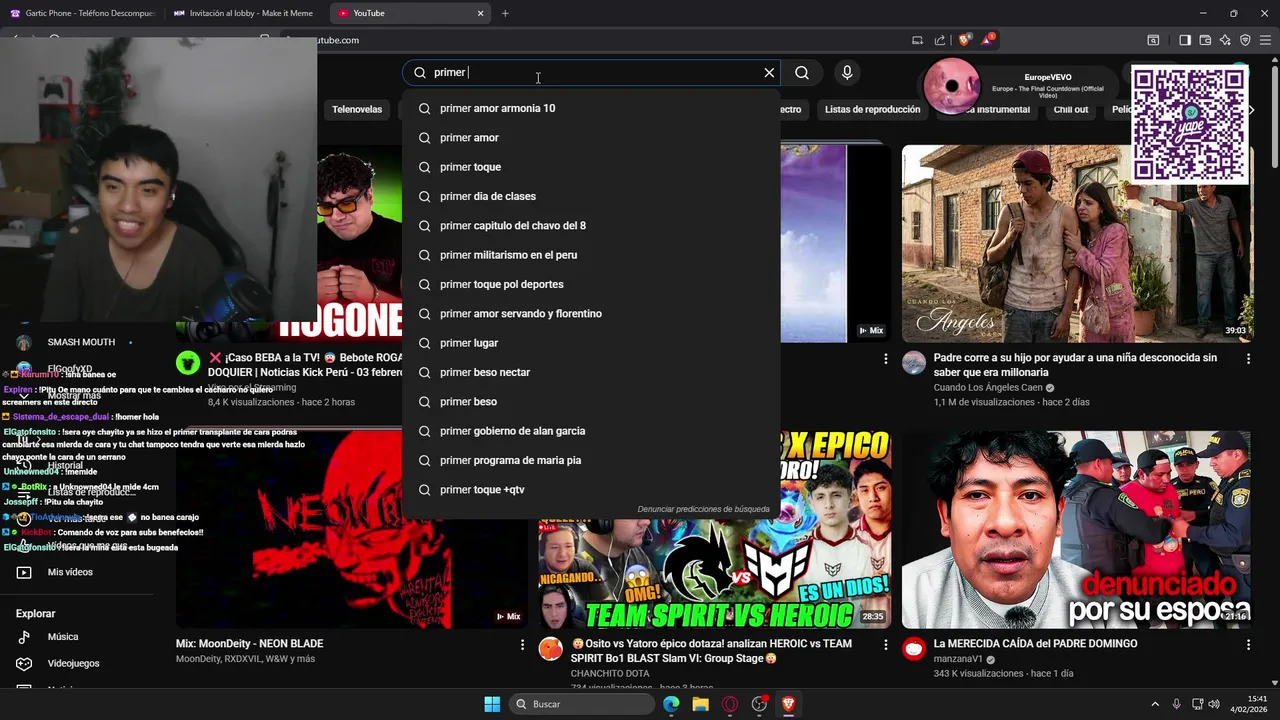Start voice search with the microphone icon

click(847, 73)
